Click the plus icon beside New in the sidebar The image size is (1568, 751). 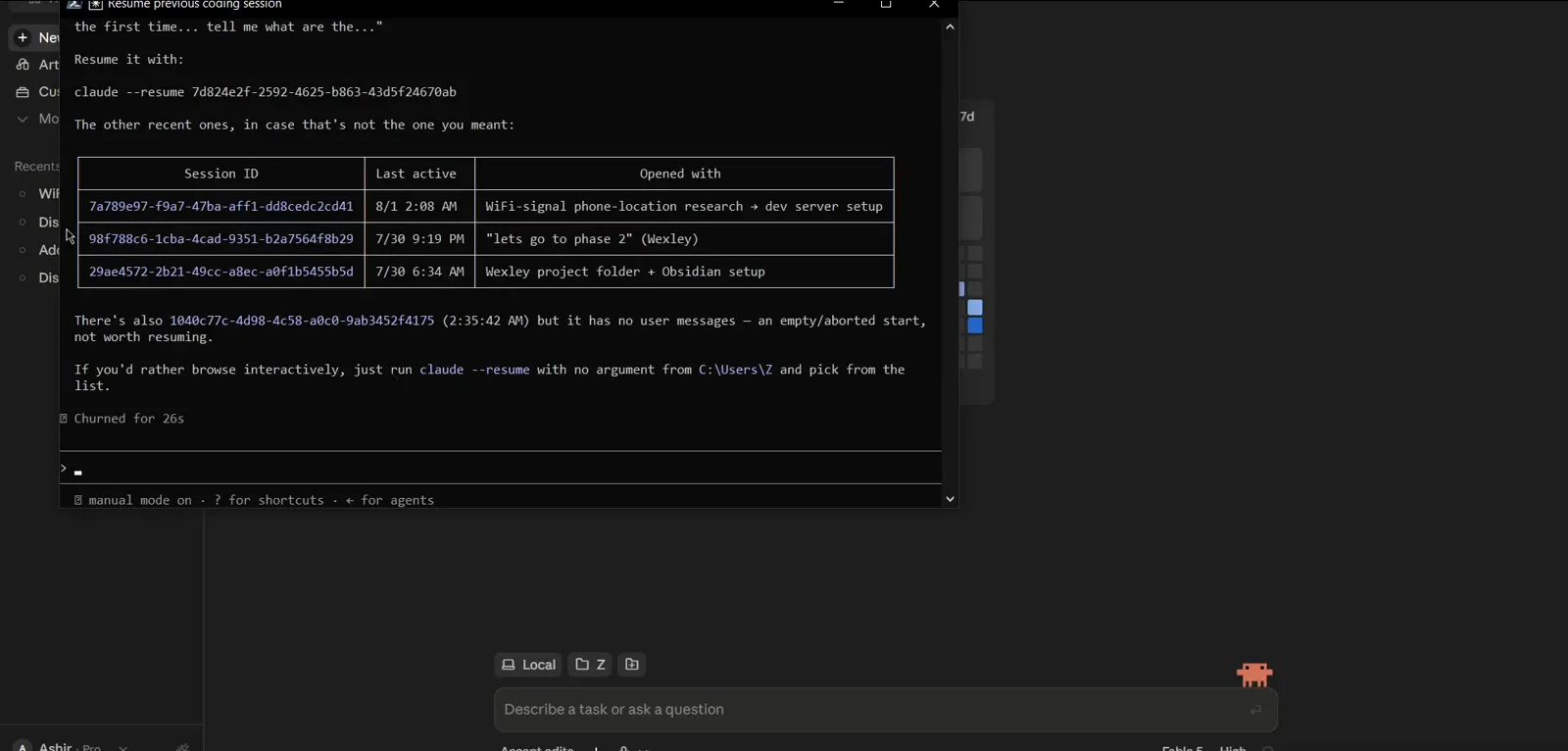(x=23, y=37)
